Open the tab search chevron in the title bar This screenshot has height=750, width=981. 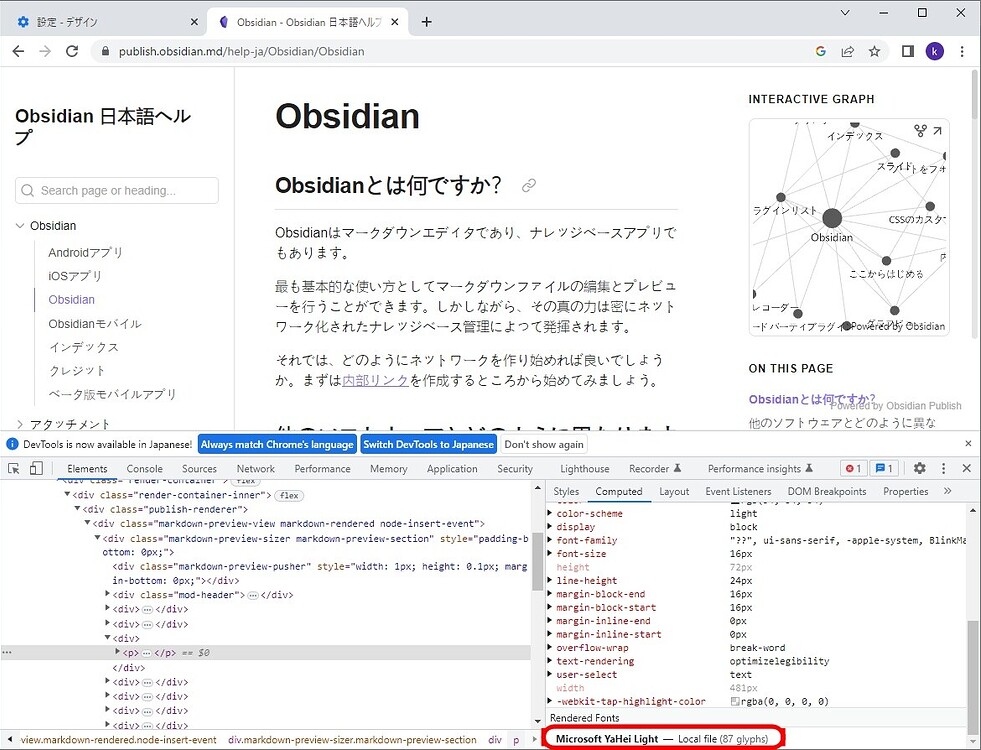point(845,13)
